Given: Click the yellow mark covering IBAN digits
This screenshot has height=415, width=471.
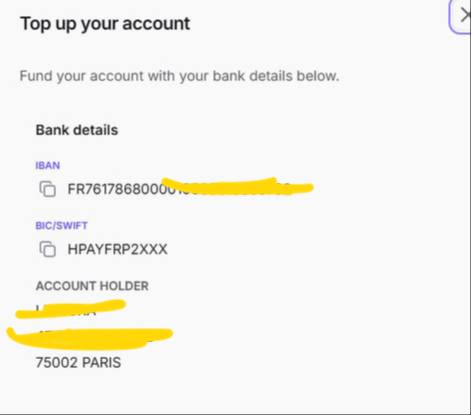Looking at the screenshot, I should (x=237, y=187).
